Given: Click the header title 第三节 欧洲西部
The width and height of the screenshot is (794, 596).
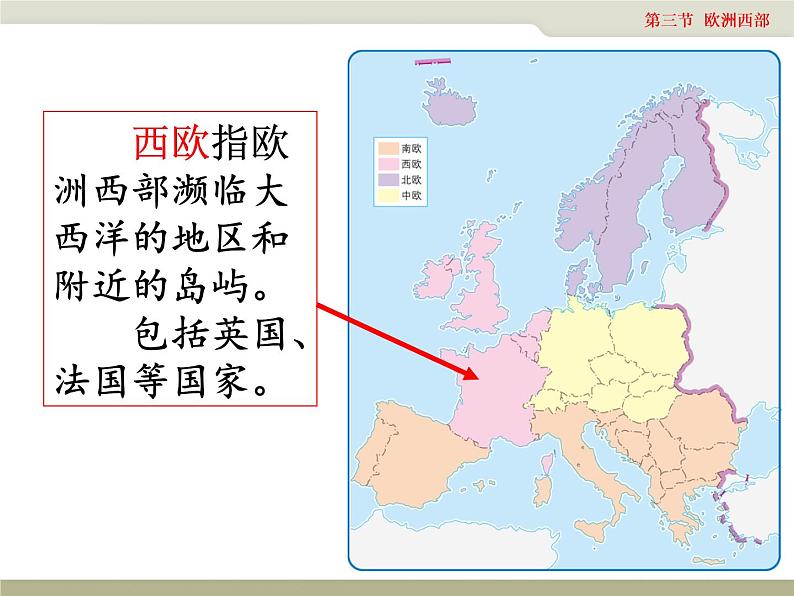Looking at the screenshot, I should coord(707,20).
